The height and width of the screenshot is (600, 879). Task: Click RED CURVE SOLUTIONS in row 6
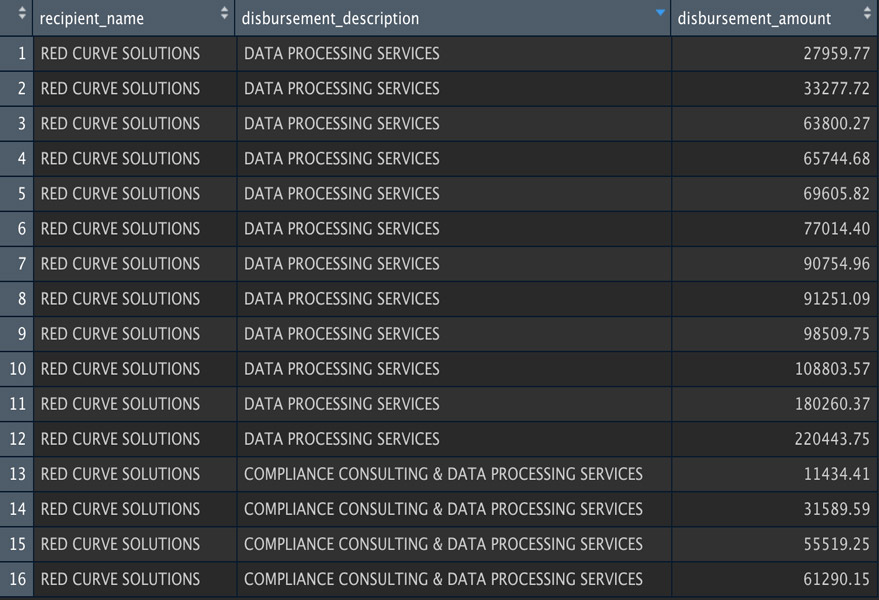pyautogui.click(x=120, y=229)
